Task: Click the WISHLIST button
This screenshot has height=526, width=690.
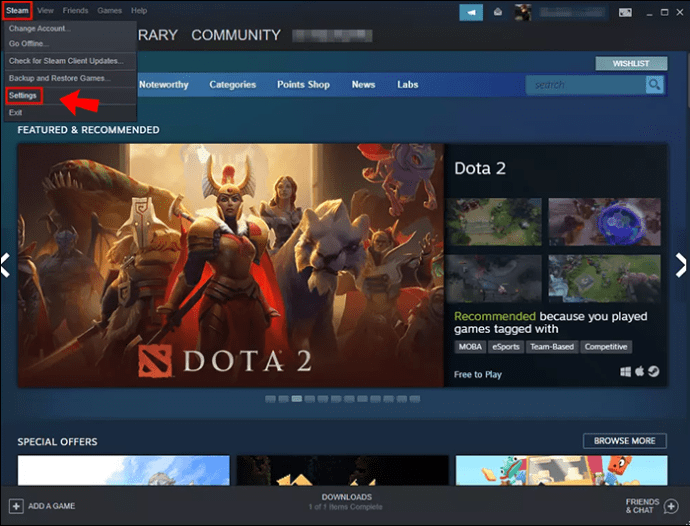Action: [x=631, y=63]
